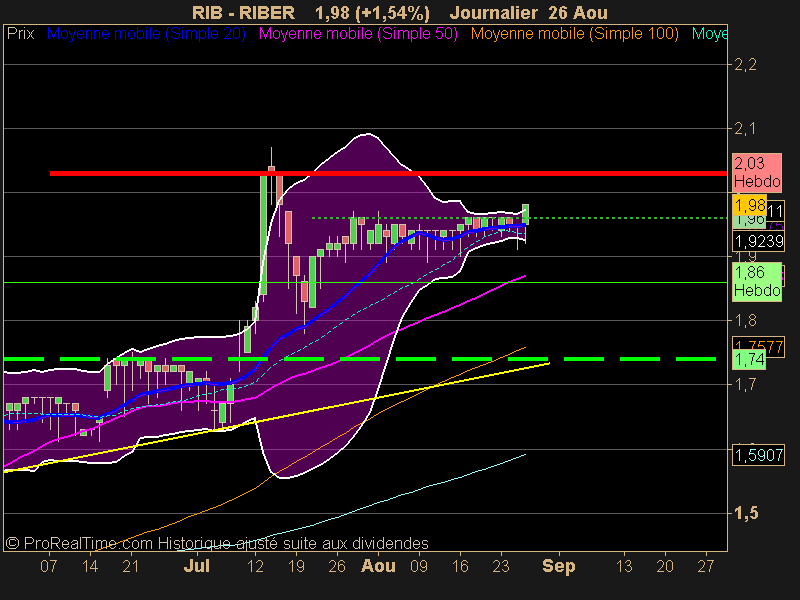Image resolution: width=800 pixels, height=600 pixels.
Task: Click the Aou month label on the date axis
Action: click(x=378, y=566)
